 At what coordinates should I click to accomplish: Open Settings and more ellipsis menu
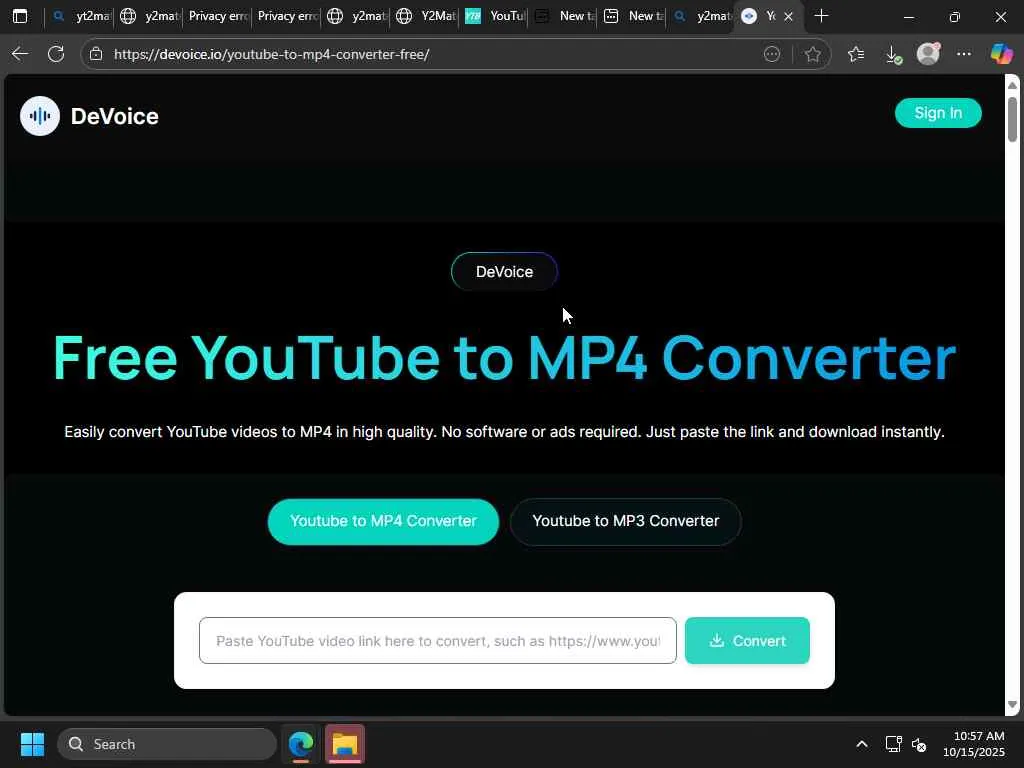point(964,54)
